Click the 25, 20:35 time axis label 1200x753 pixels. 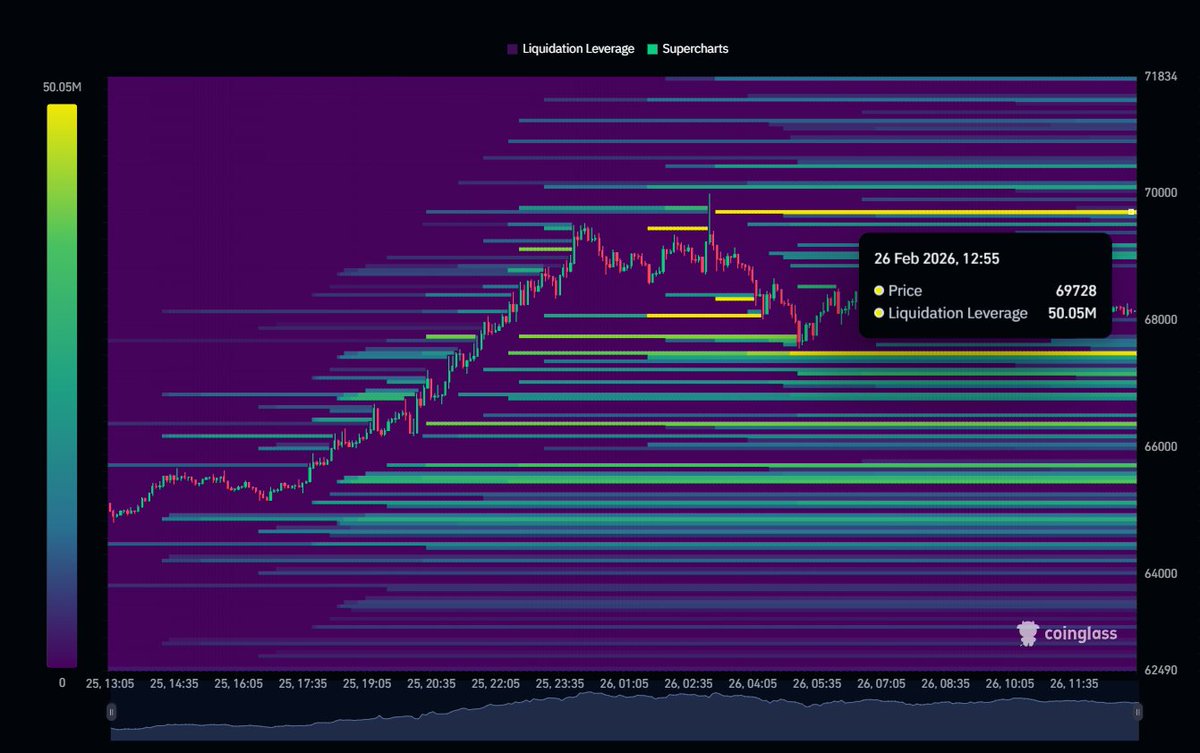pos(431,684)
